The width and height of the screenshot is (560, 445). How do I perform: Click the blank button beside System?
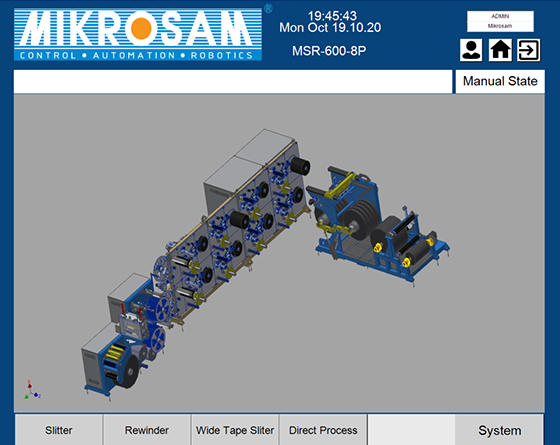pyautogui.click(x=411, y=430)
